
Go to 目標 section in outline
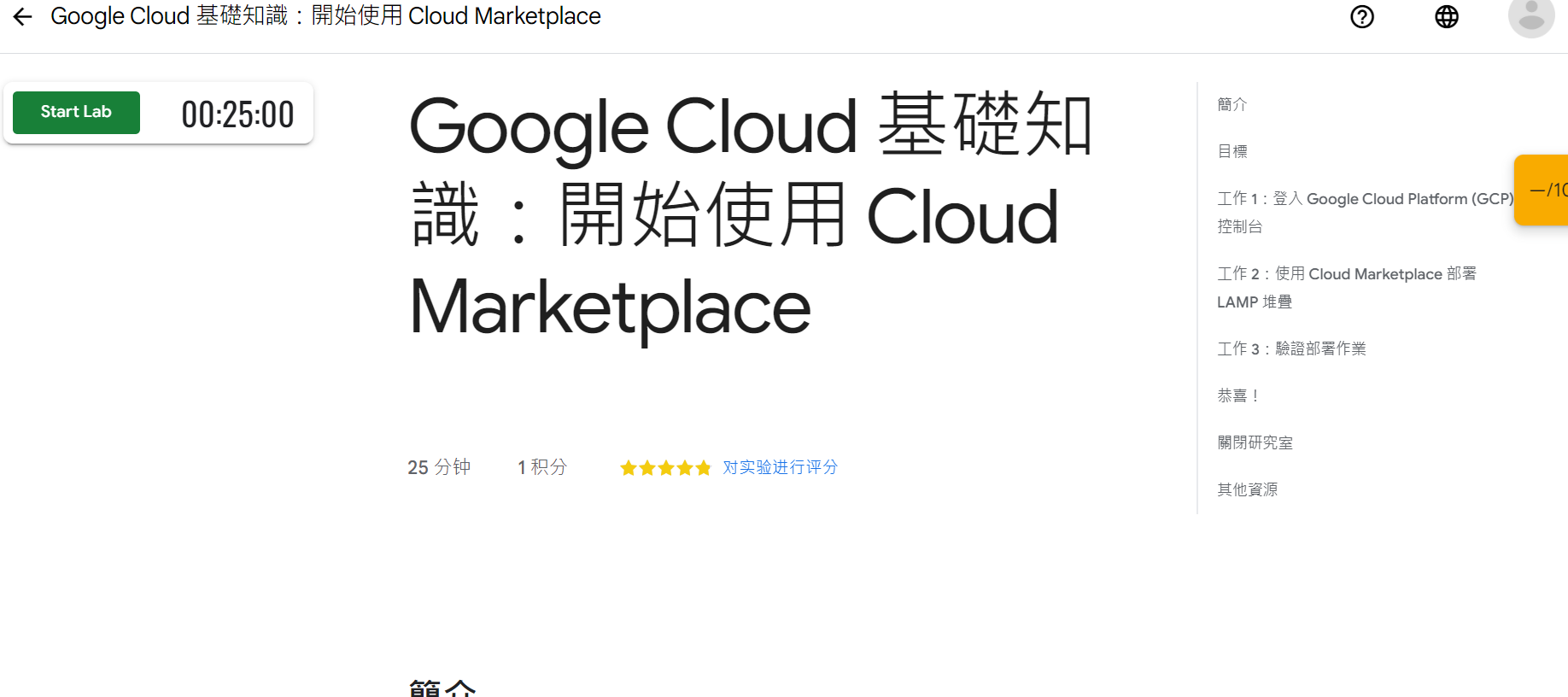click(x=1232, y=151)
